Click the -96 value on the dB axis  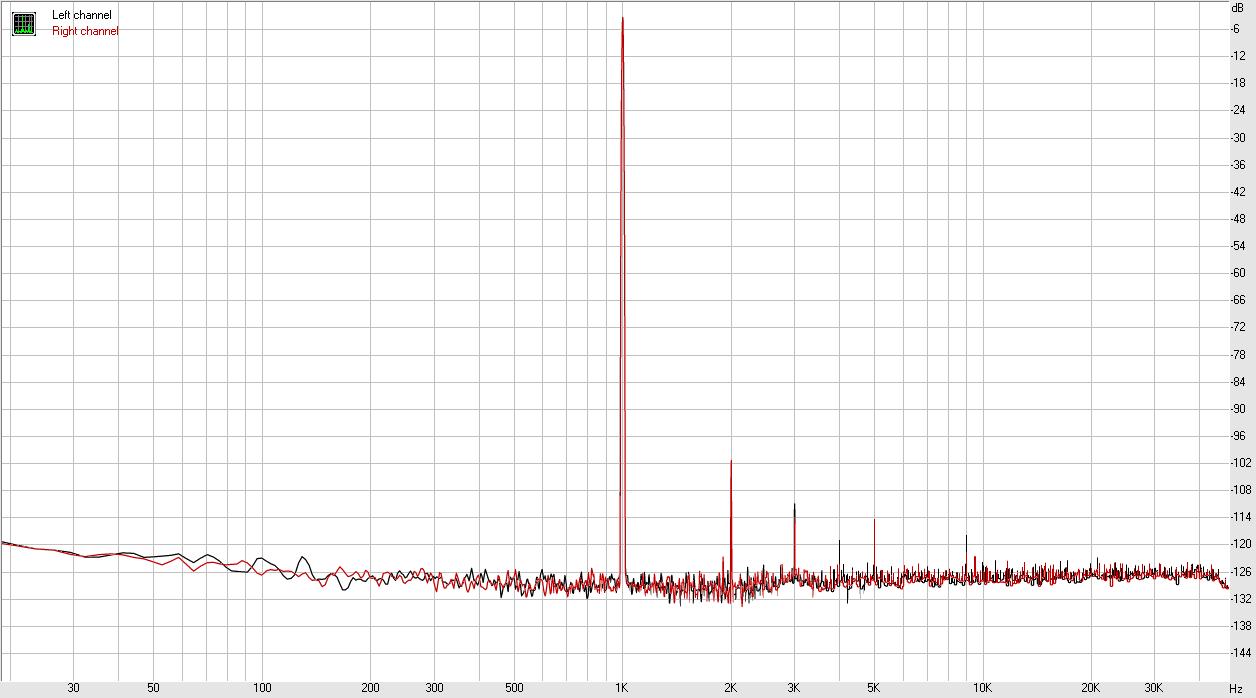coord(1237,436)
